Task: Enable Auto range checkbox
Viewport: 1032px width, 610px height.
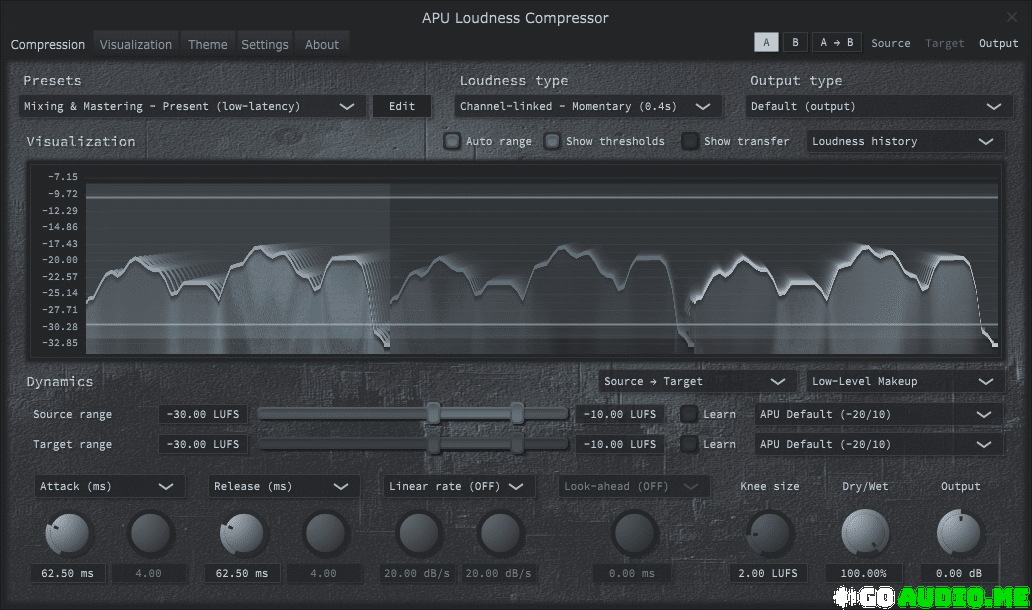Action: [452, 141]
